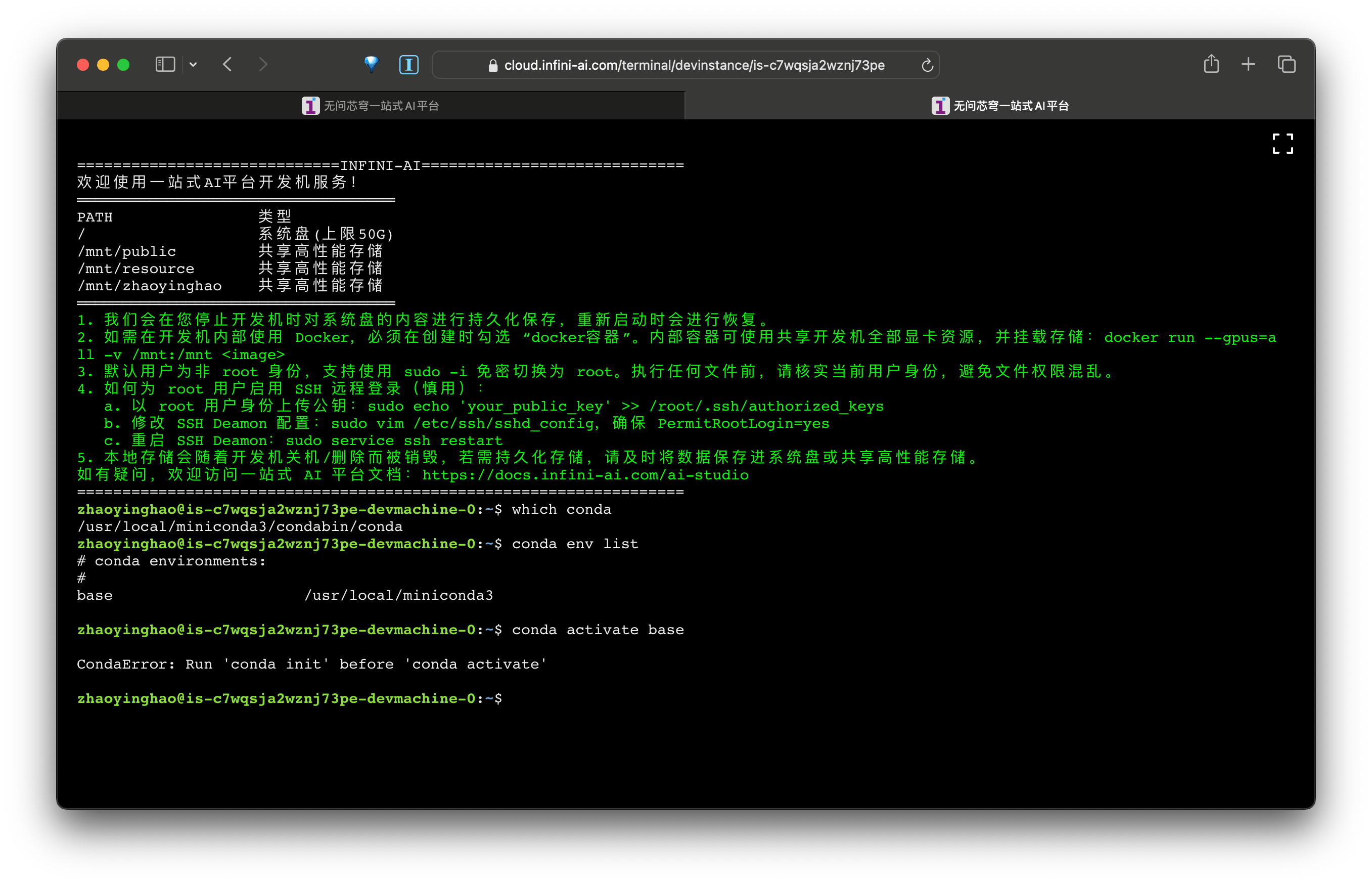Click the 'conda env list' command text
1372x884 pixels.
[x=574, y=544]
